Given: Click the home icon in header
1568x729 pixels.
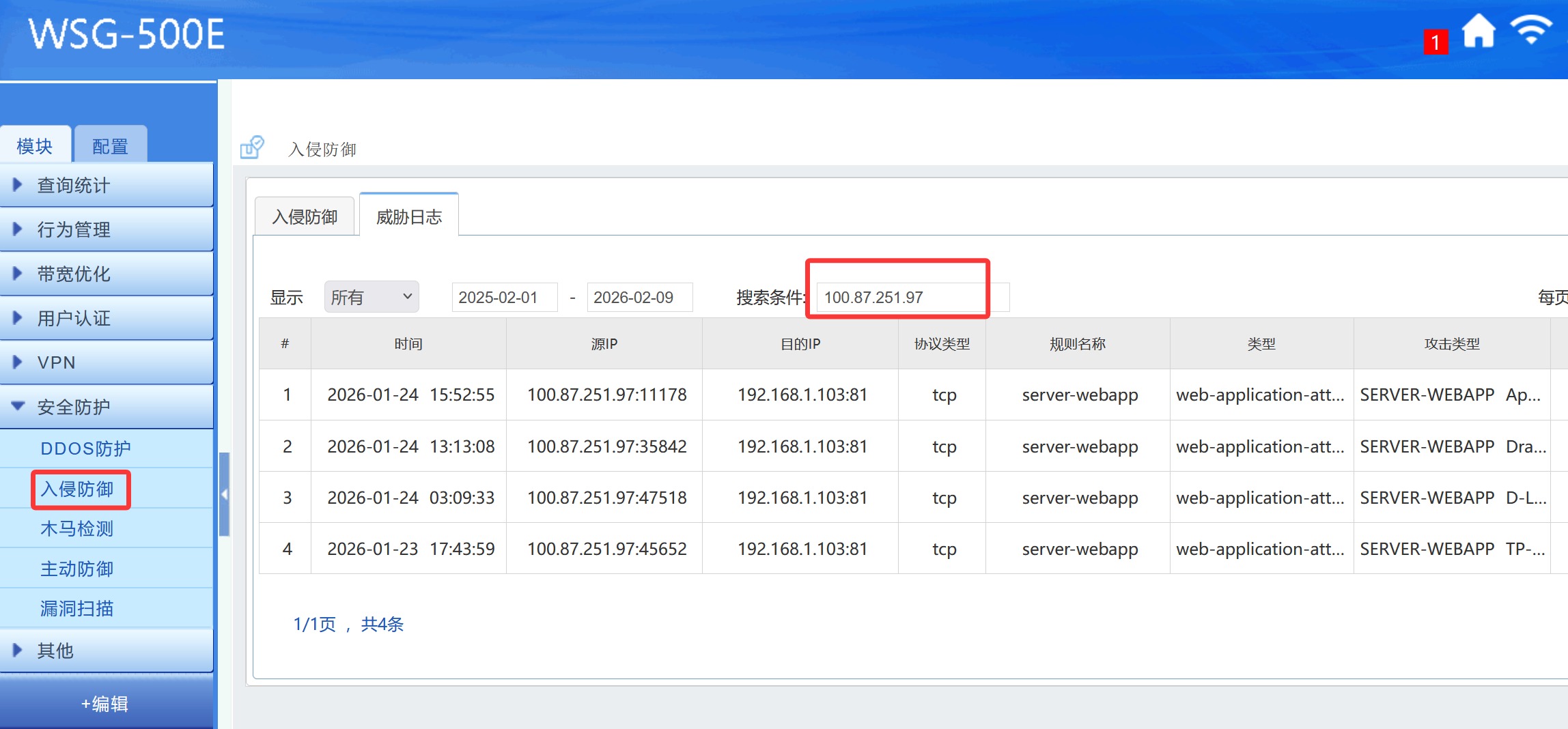Looking at the screenshot, I should click(x=1479, y=32).
